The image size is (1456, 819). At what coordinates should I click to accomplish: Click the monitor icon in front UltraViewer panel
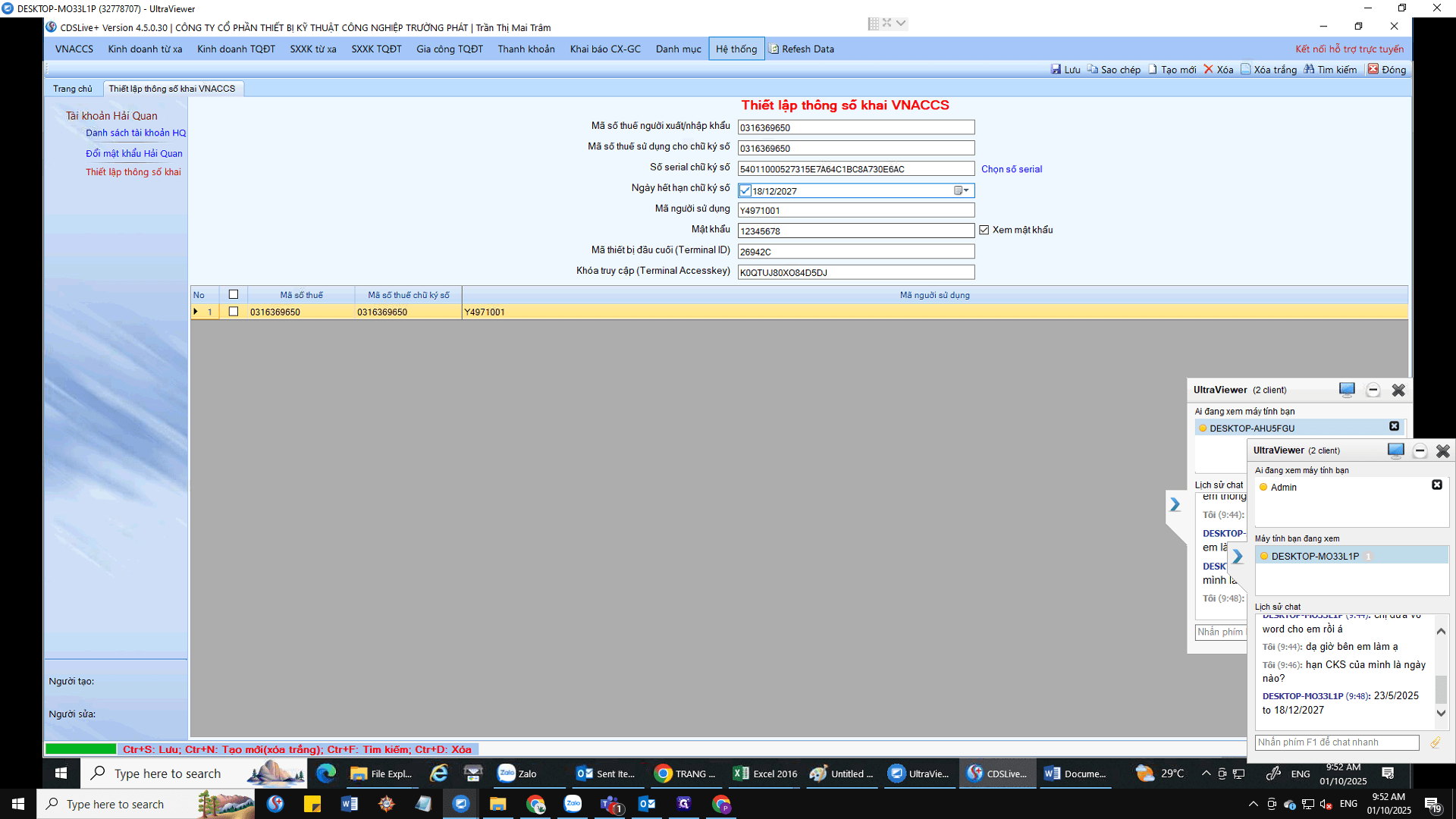pos(1395,450)
